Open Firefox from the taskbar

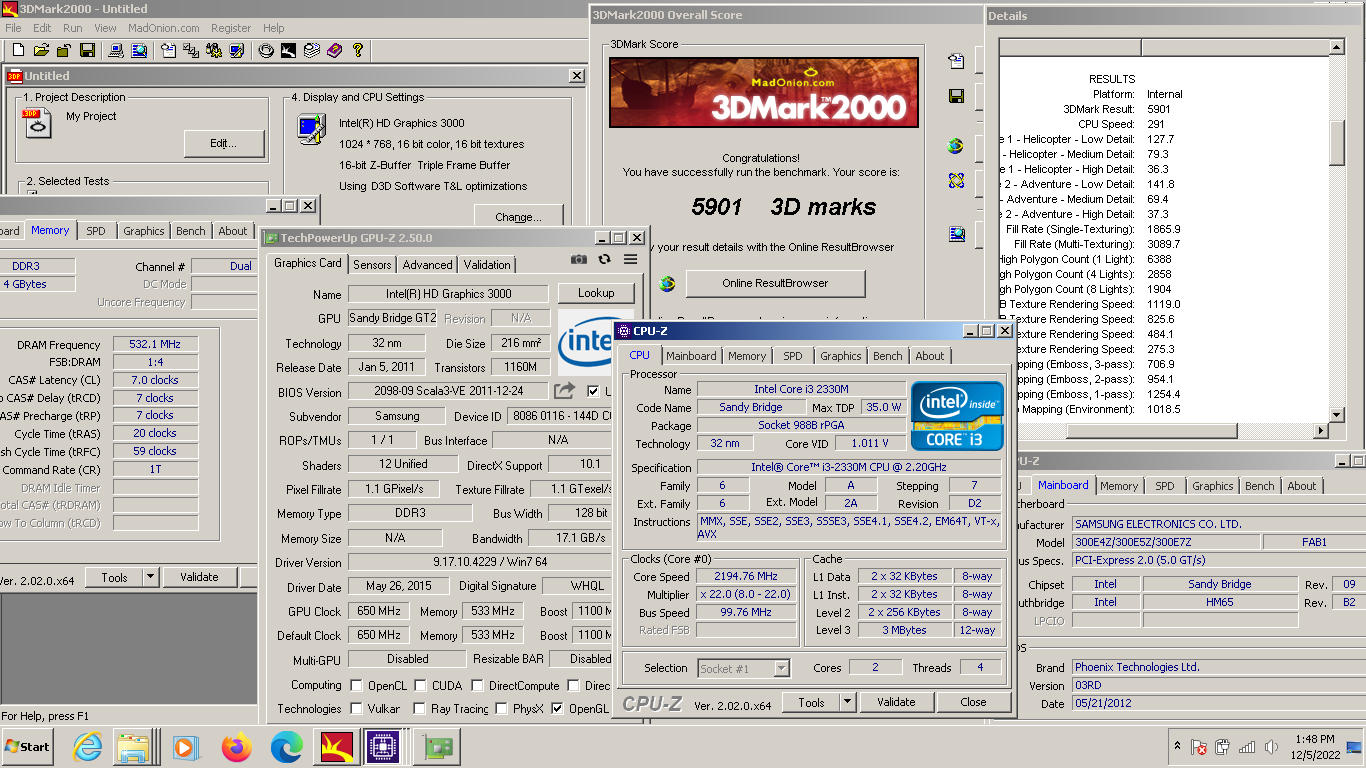coord(237,747)
